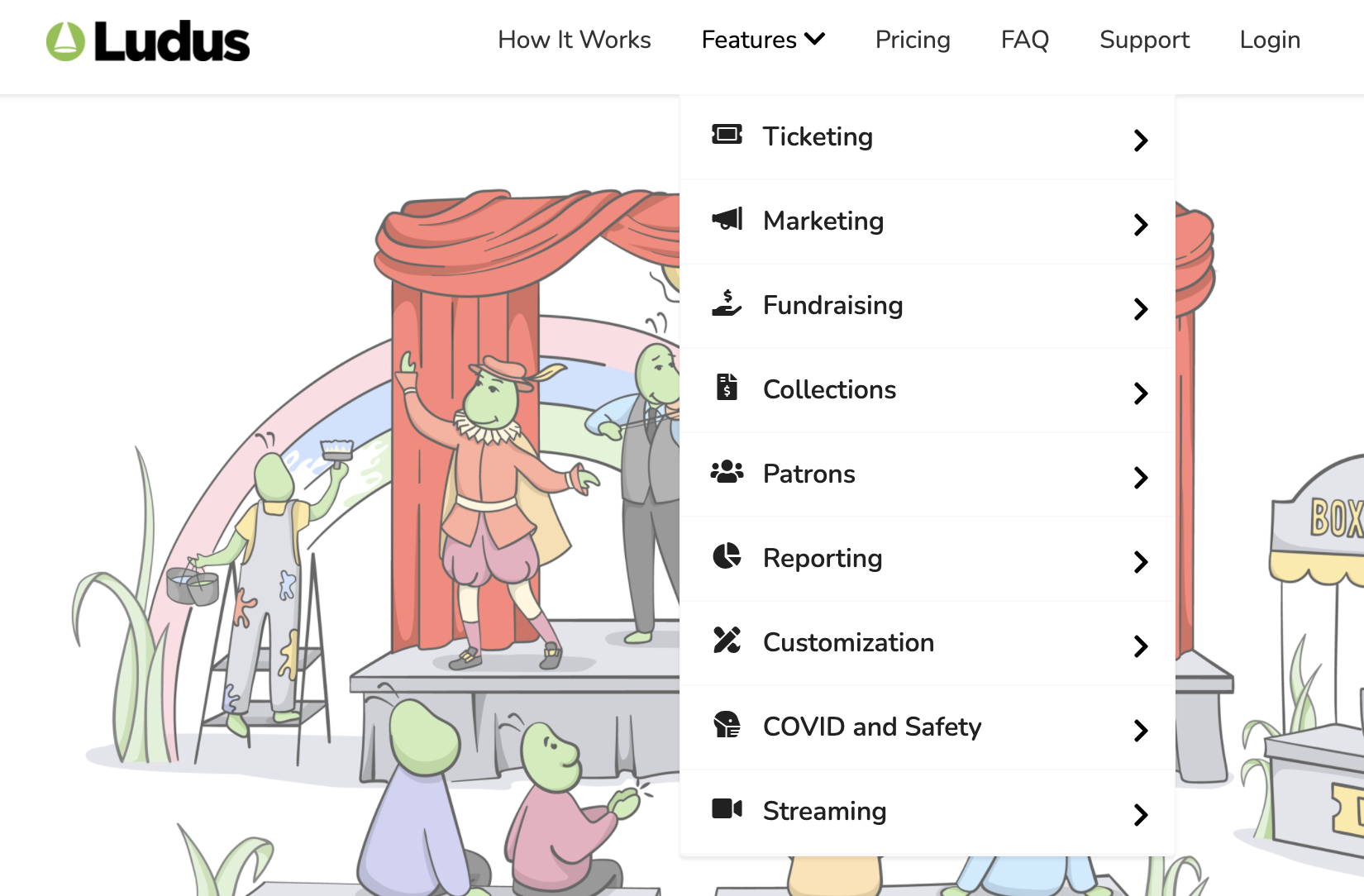Click the Customization pencil-ruler icon
Screen dimensions: 1364x896
[x=727, y=641]
